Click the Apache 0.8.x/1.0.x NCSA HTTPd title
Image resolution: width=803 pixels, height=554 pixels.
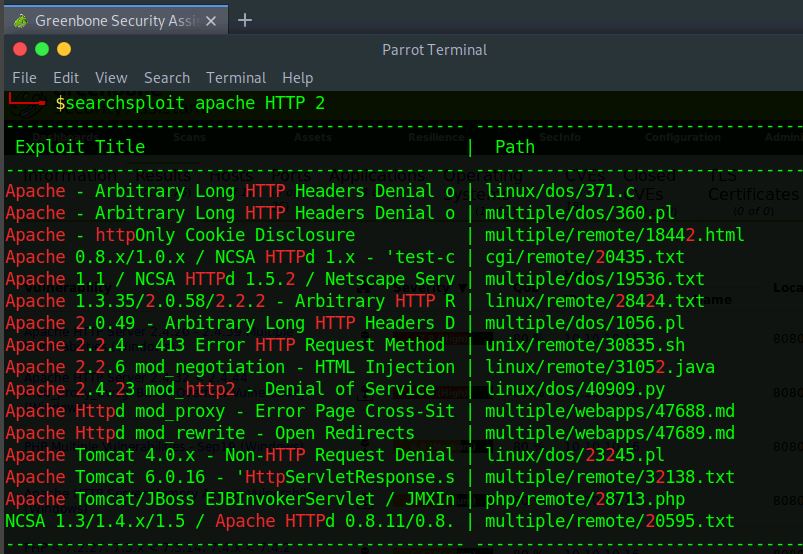click(x=230, y=257)
